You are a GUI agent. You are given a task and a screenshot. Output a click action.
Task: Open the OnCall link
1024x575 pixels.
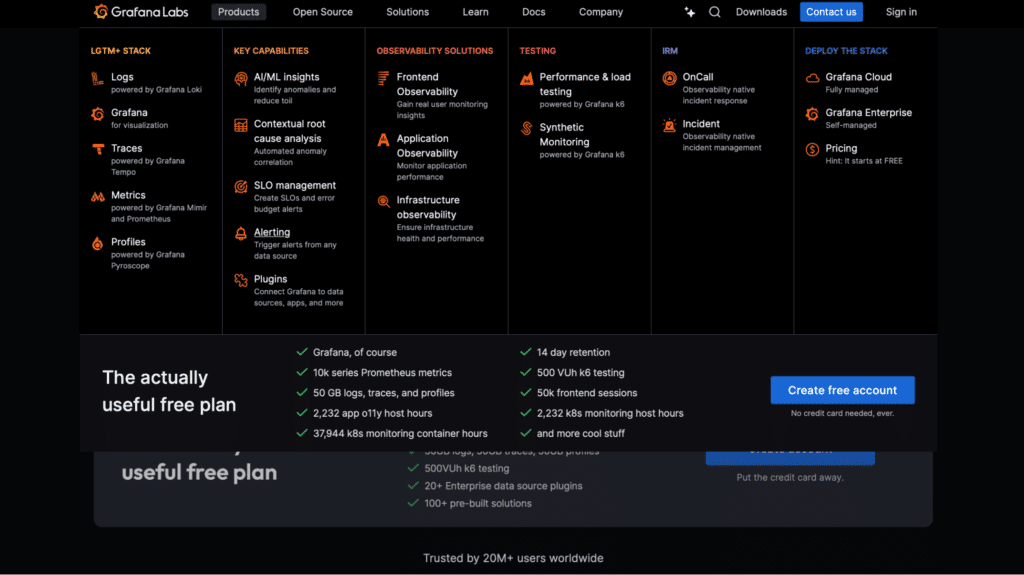click(x=697, y=77)
